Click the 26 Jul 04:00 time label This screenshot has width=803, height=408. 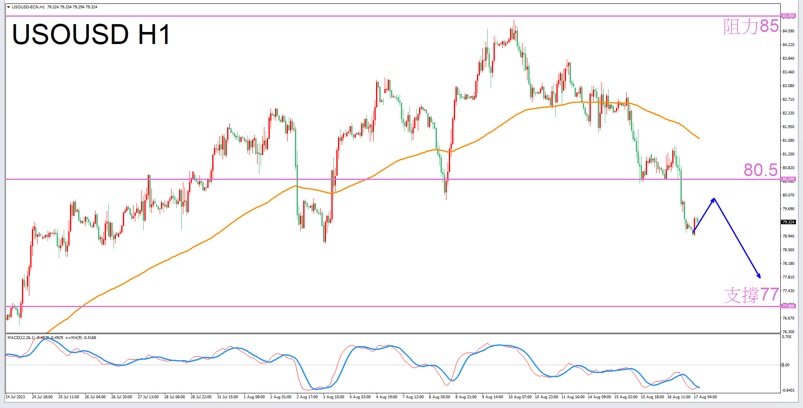[95, 397]
